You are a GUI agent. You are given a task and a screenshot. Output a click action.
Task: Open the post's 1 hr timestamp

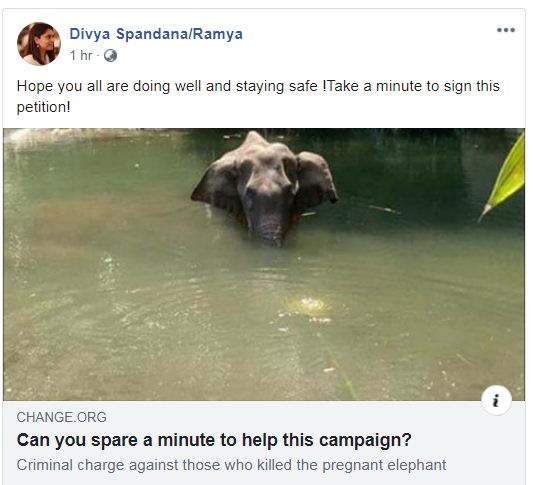point(81,55)
